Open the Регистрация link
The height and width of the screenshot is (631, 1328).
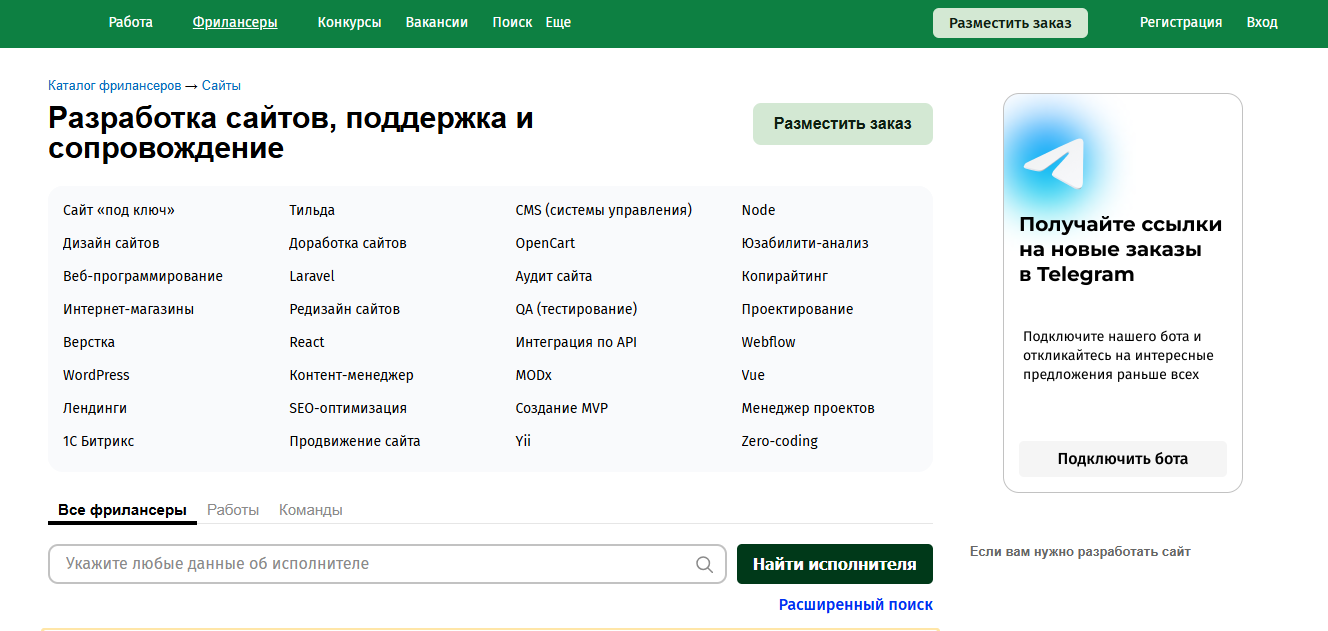(1180, 22)
